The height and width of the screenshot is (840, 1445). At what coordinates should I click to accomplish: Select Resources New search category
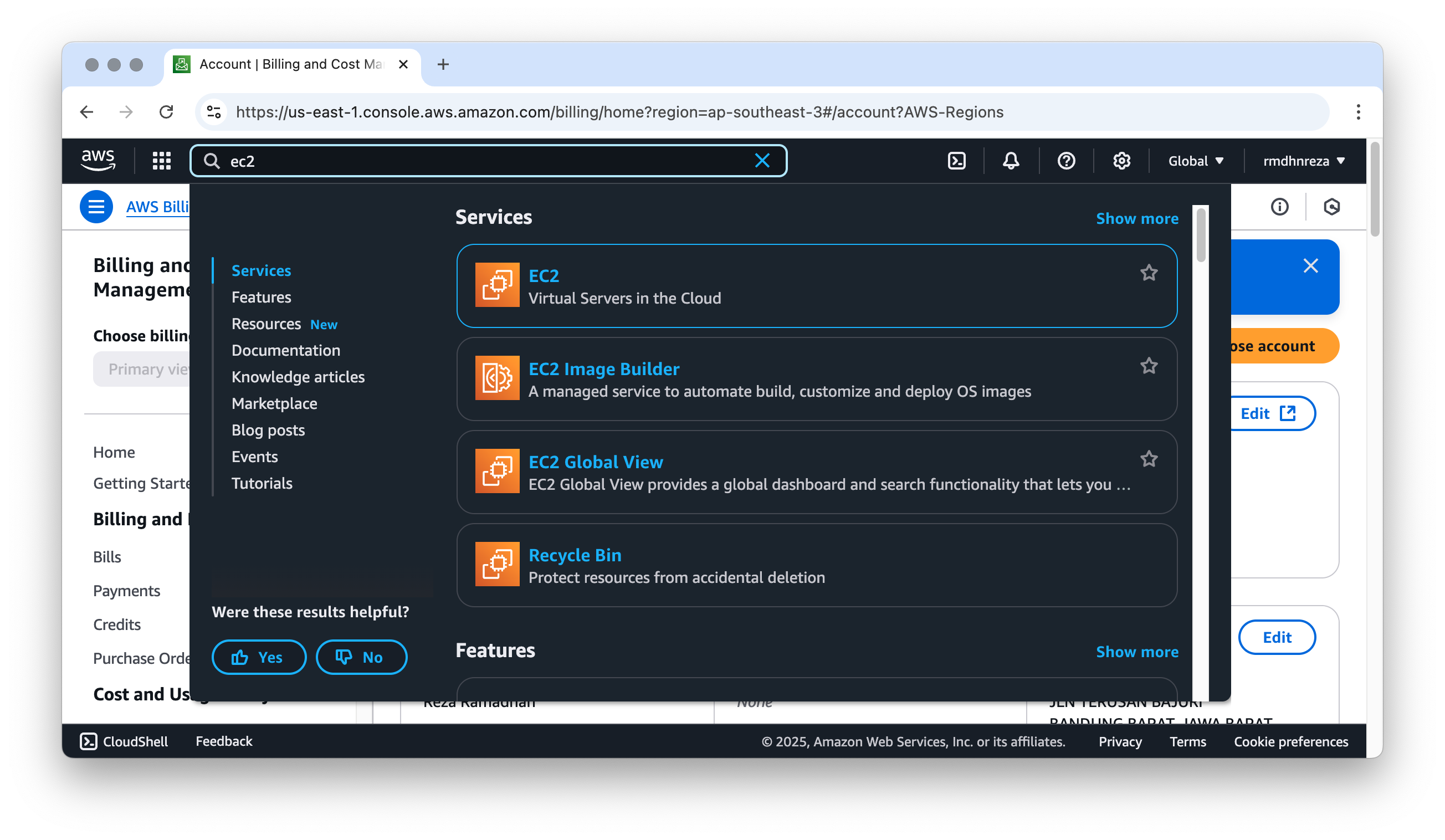[x=284, y=324]
